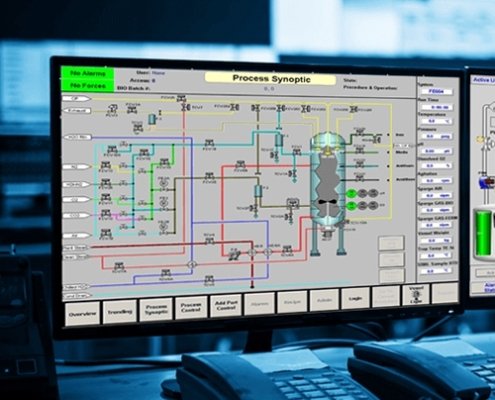This screenshot has height=400, width=495.
Task: Open the Process Synoptic navigation button
Action: click(156, 309)
